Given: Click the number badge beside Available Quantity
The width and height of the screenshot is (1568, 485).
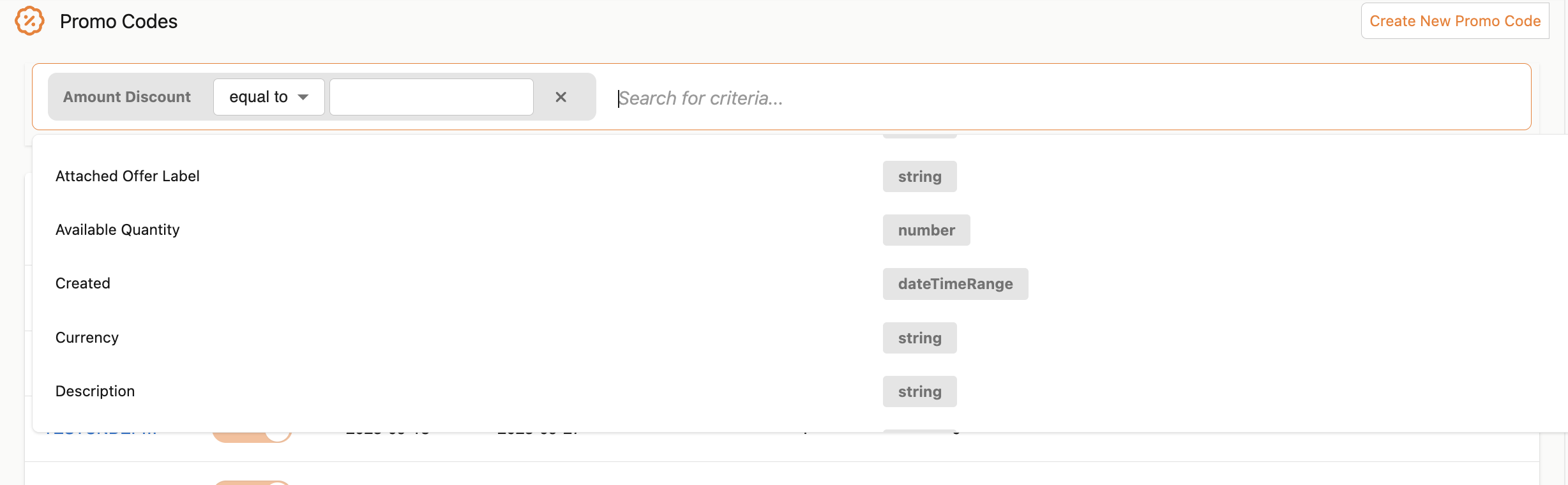Looking at the screenshot, I should [x=926, y=230].
